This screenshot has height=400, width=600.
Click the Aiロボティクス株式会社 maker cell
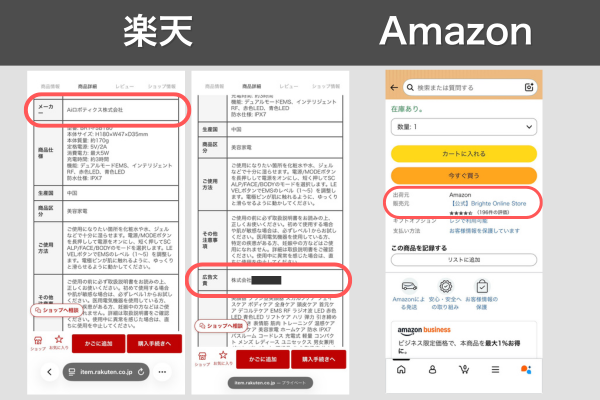pyautogui.click(x=121, y=110)
